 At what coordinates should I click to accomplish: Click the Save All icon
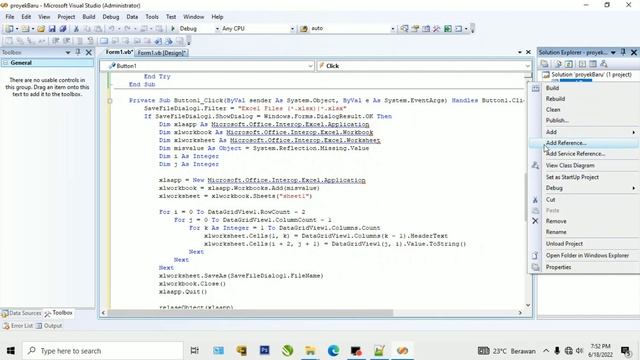coord(63,29)
